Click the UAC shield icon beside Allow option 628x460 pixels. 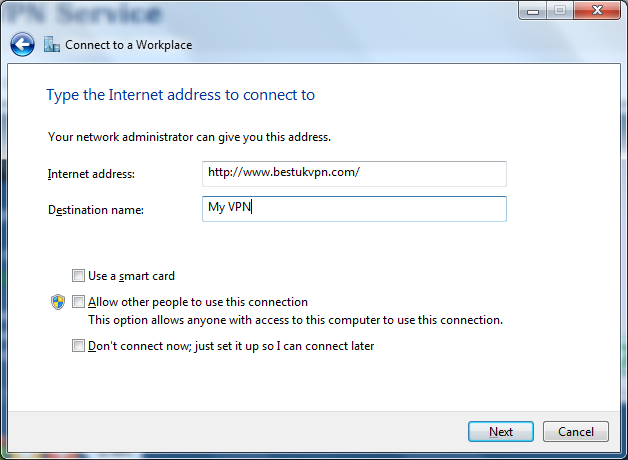point(58,302)
